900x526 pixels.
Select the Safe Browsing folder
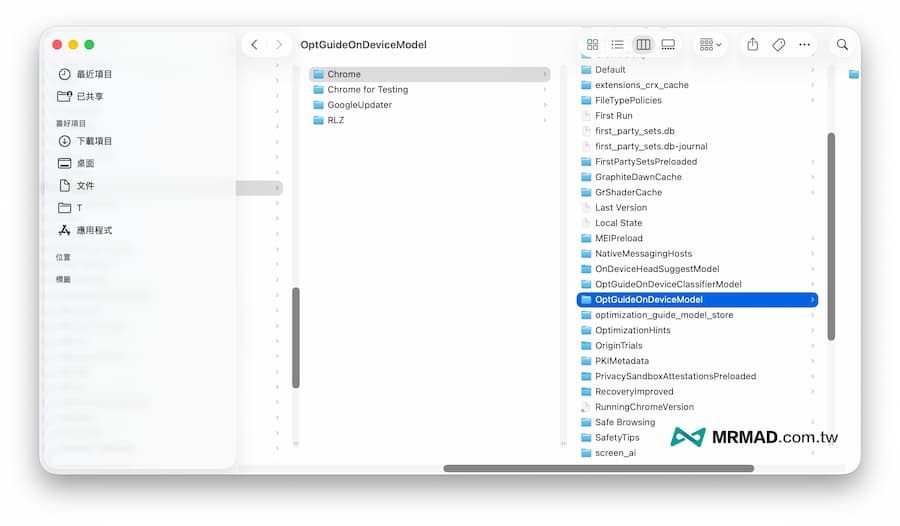coord(697,422)
